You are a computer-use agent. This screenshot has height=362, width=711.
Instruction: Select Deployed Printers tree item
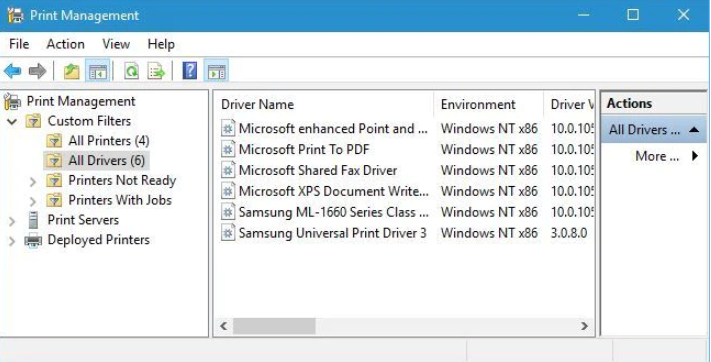(x=98, y=240)
